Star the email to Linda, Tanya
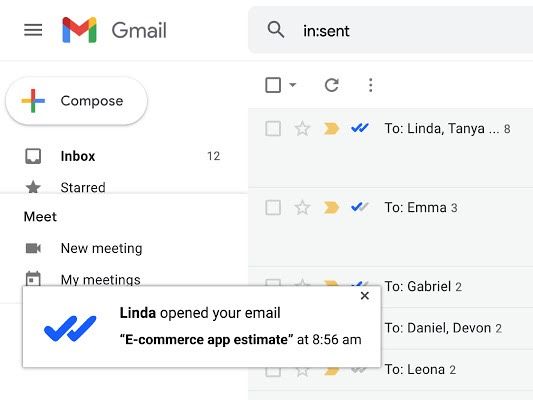The image size is (533, 400). [302, 129]
